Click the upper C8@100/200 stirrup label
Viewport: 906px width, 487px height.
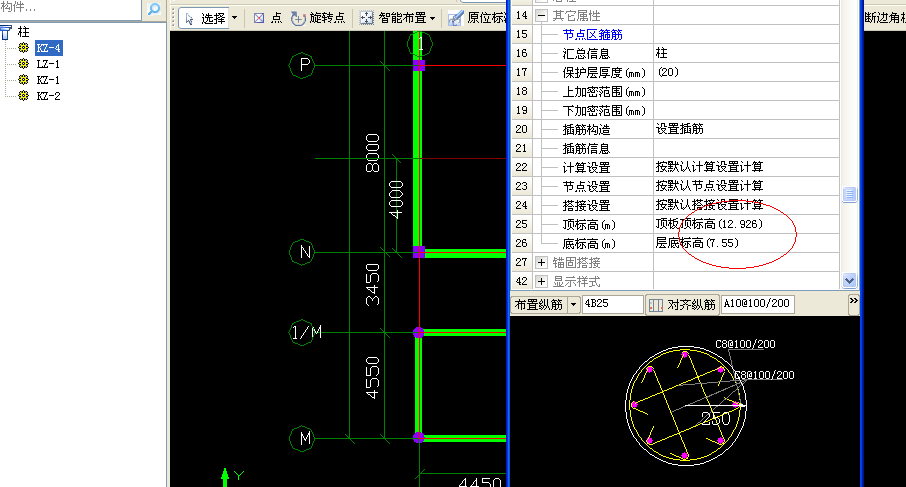coord(745,344)
